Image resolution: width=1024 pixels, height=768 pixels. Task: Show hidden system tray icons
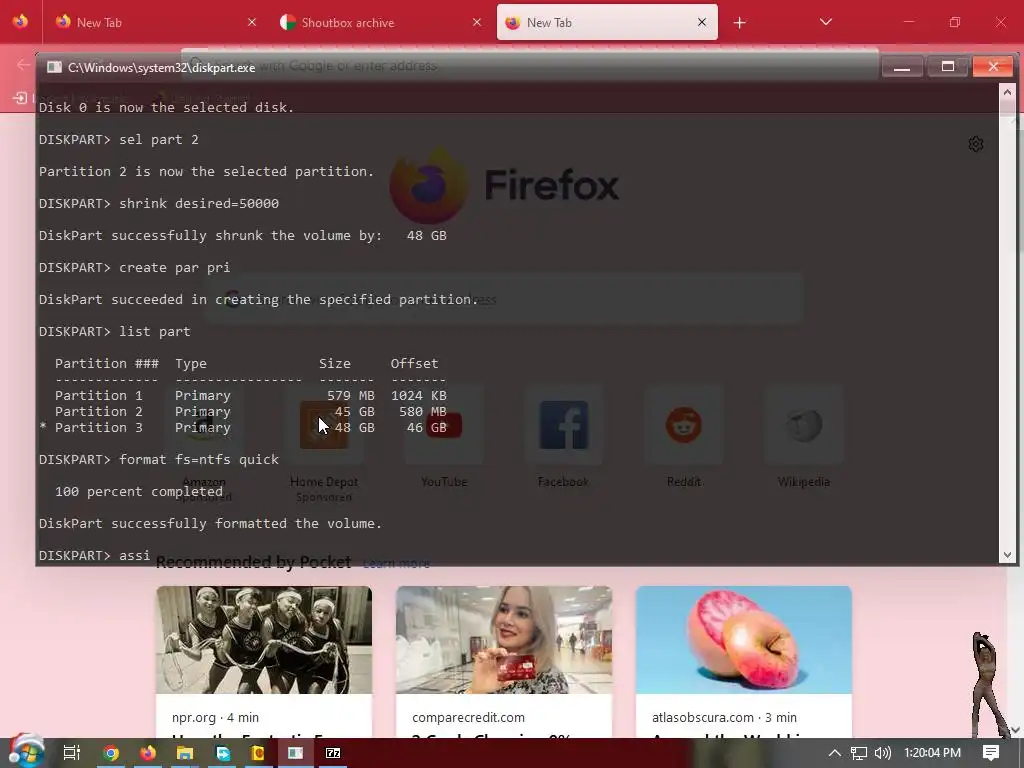[835, 753]
